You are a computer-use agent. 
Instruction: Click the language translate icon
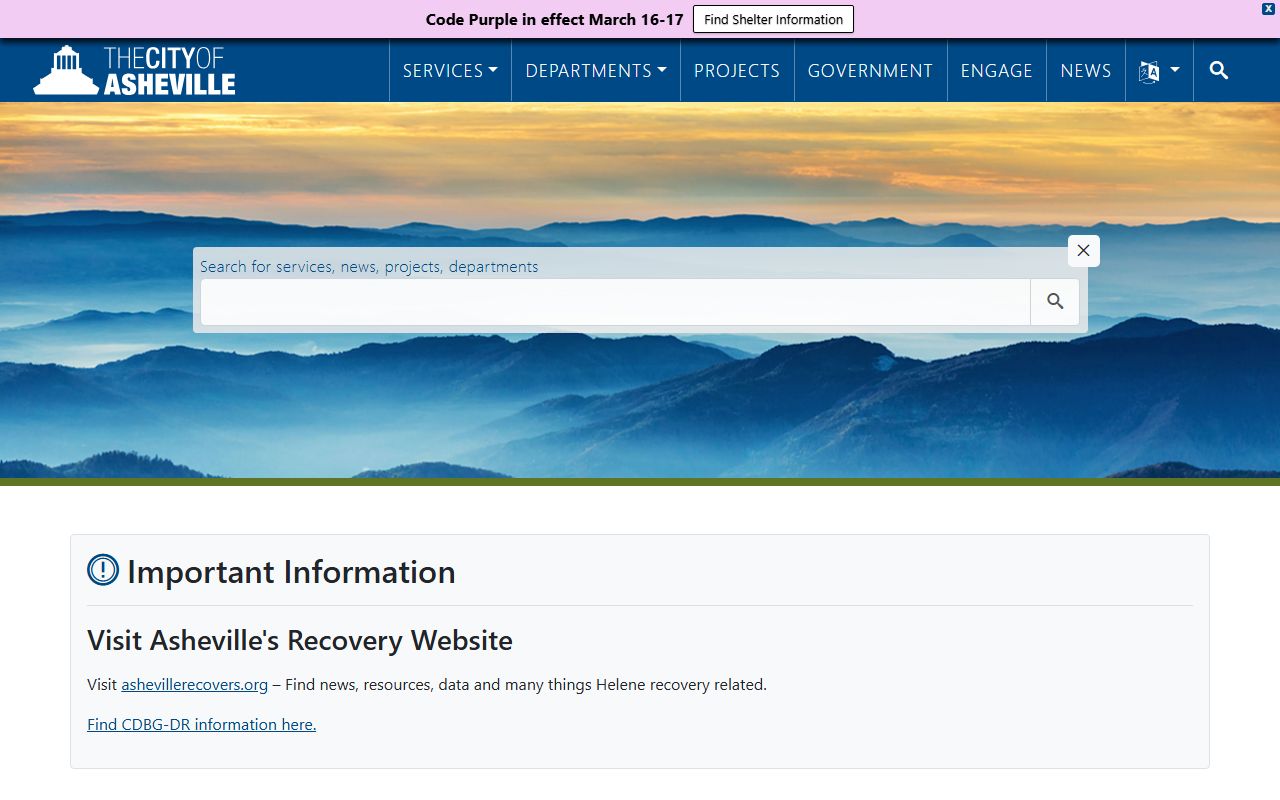coord(1149,71)
